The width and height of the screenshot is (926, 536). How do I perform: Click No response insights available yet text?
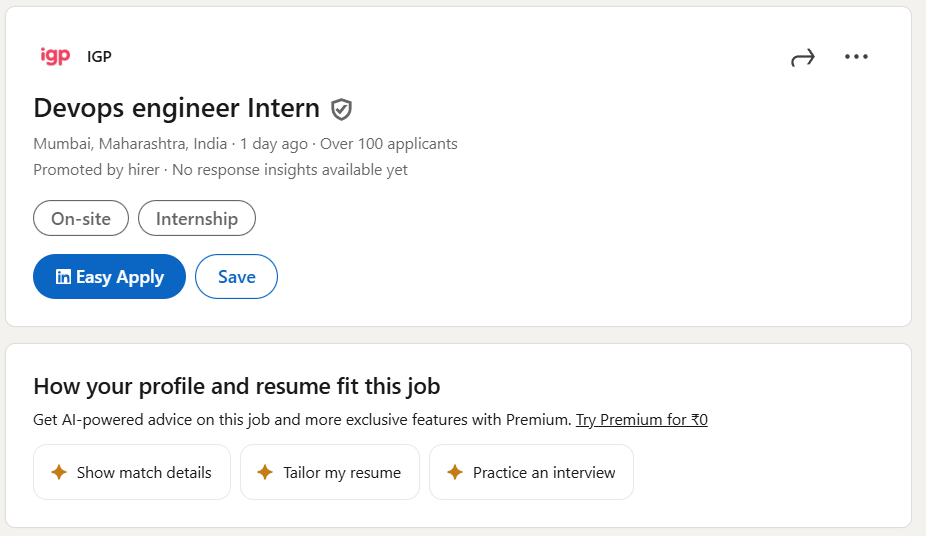click(290, 170)
